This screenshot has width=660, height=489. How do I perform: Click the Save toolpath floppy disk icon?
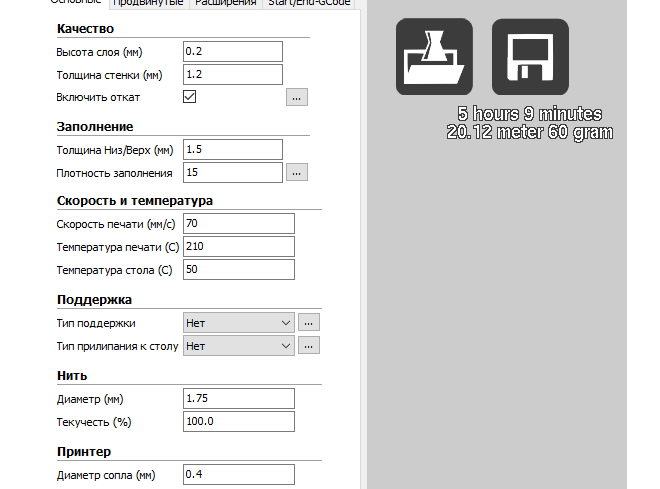click(530, 56)
